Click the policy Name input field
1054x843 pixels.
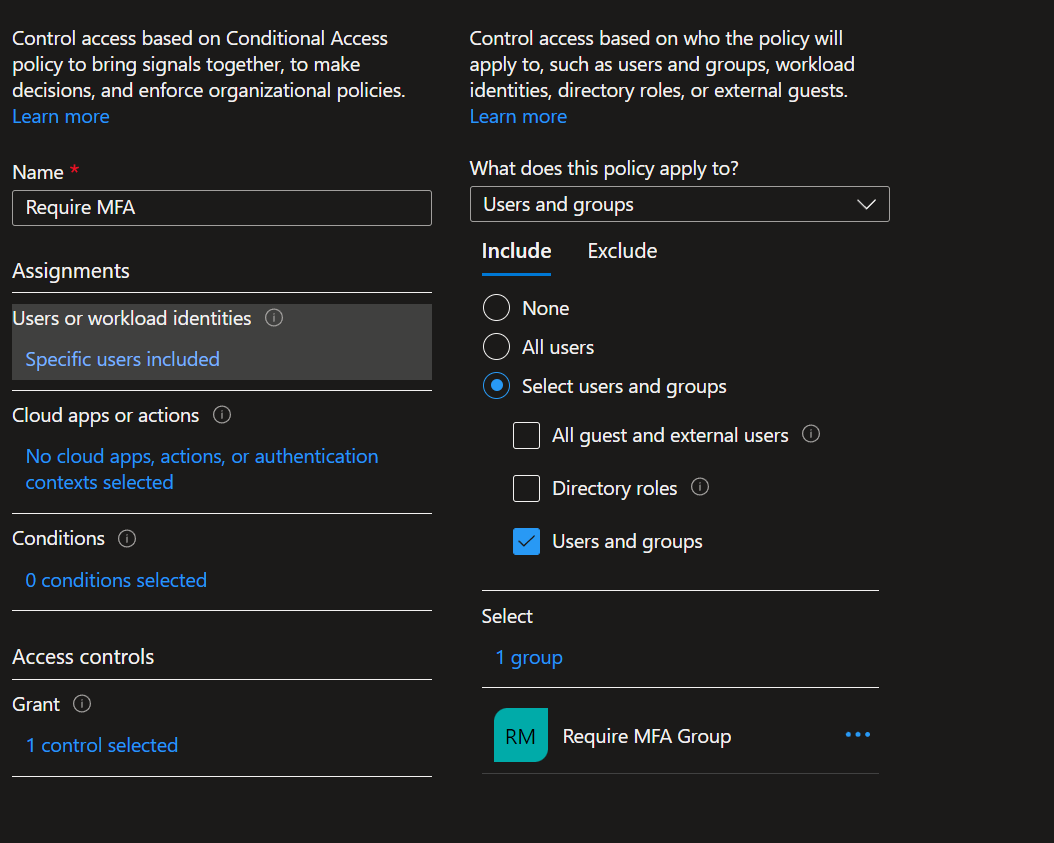222,208
